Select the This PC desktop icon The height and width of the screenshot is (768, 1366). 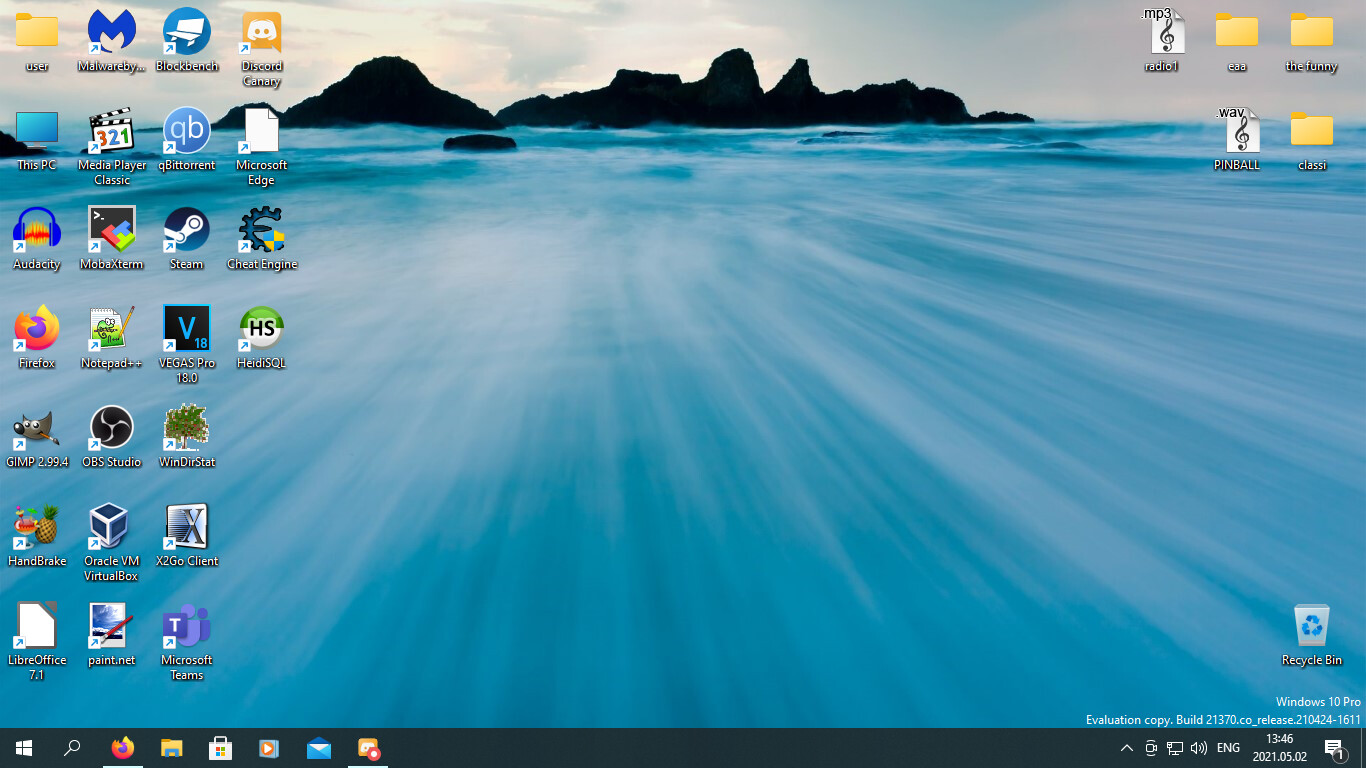click(37, 140)
